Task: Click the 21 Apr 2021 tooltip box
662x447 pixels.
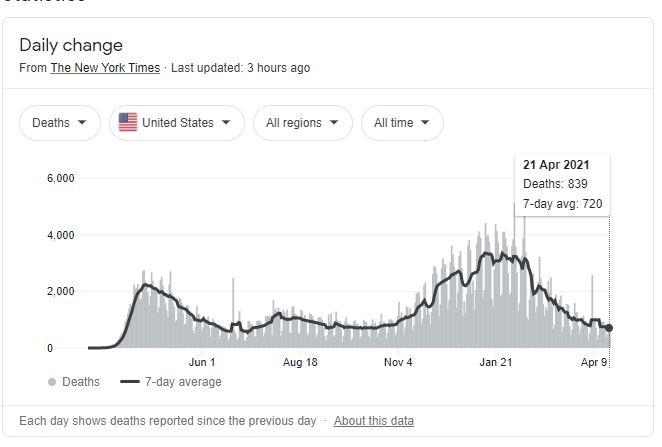Action: pyautogui.click(x=561, y=185)
